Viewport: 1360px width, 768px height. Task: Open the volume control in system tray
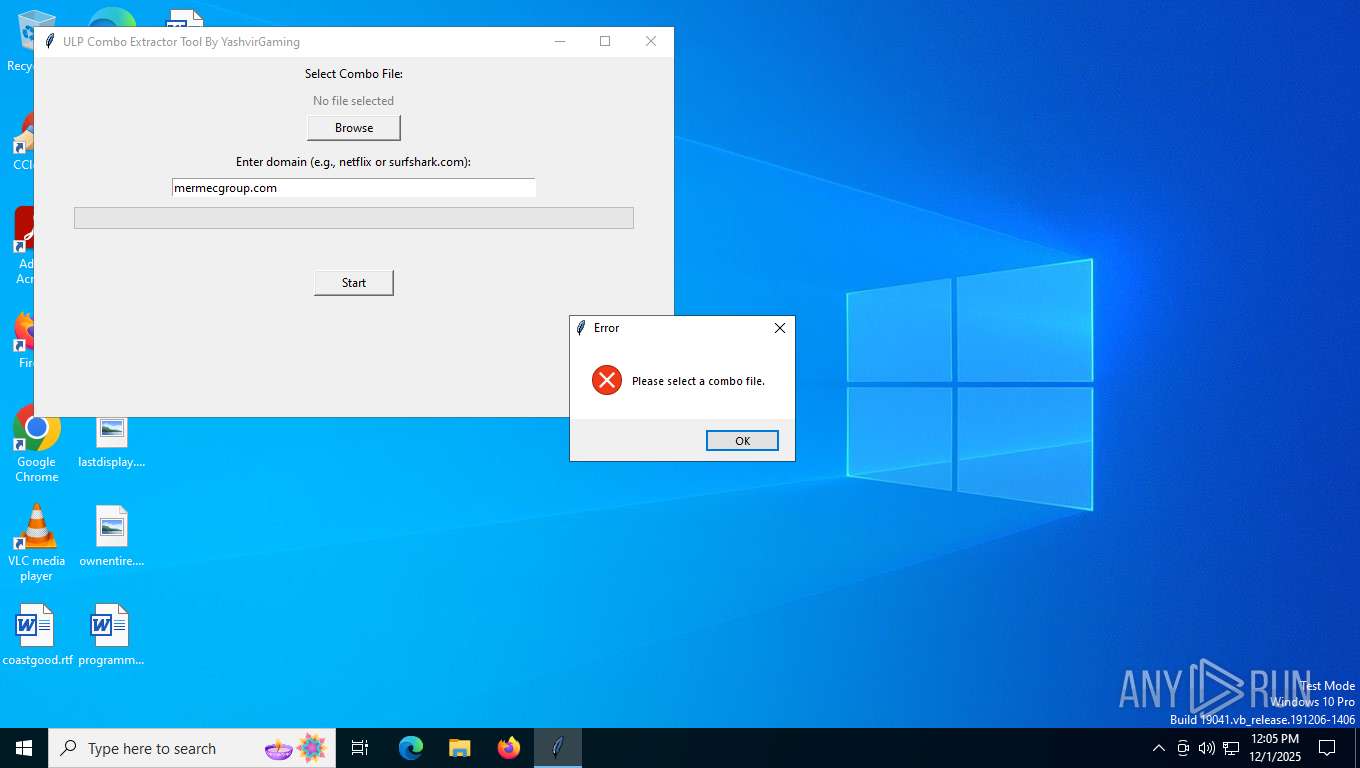[x=1207, y=748]
